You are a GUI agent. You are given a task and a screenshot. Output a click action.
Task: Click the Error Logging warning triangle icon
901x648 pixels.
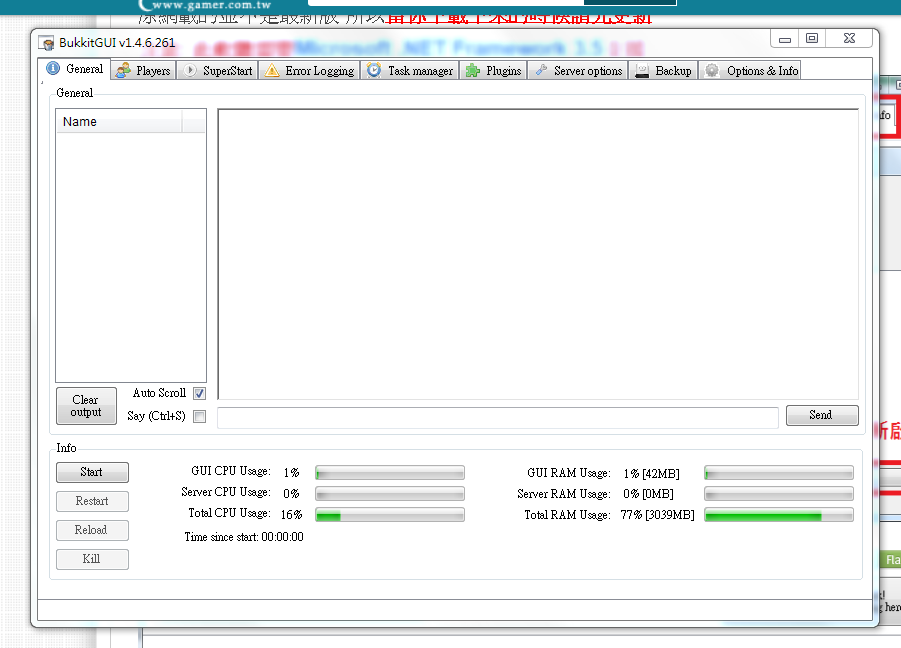click(272, 70)
